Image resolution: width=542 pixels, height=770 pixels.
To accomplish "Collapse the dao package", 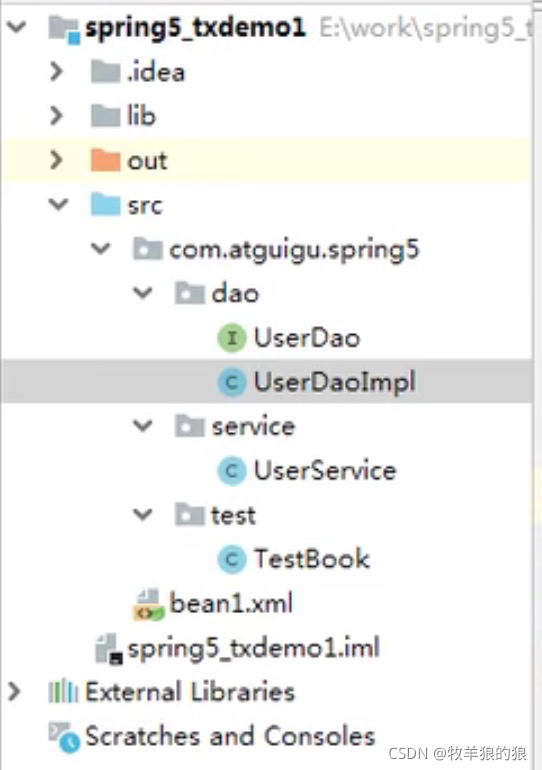I will coord(143,293).
